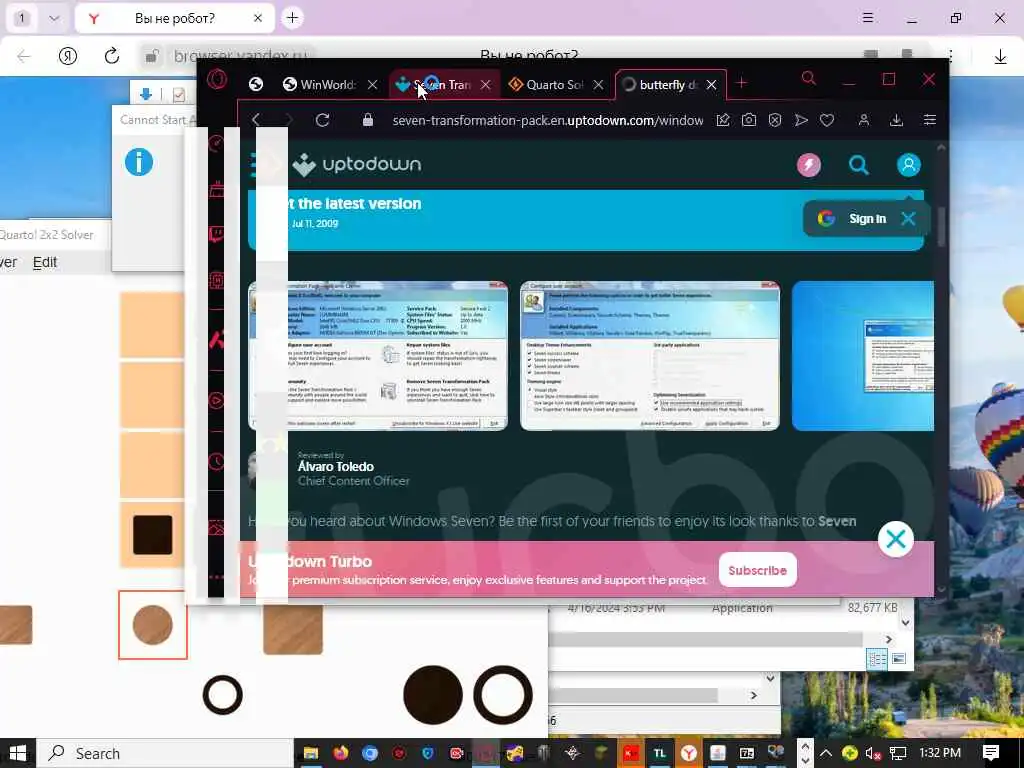
Task: Open Edit menu in Quarto Solver
Action: (45, 262)
